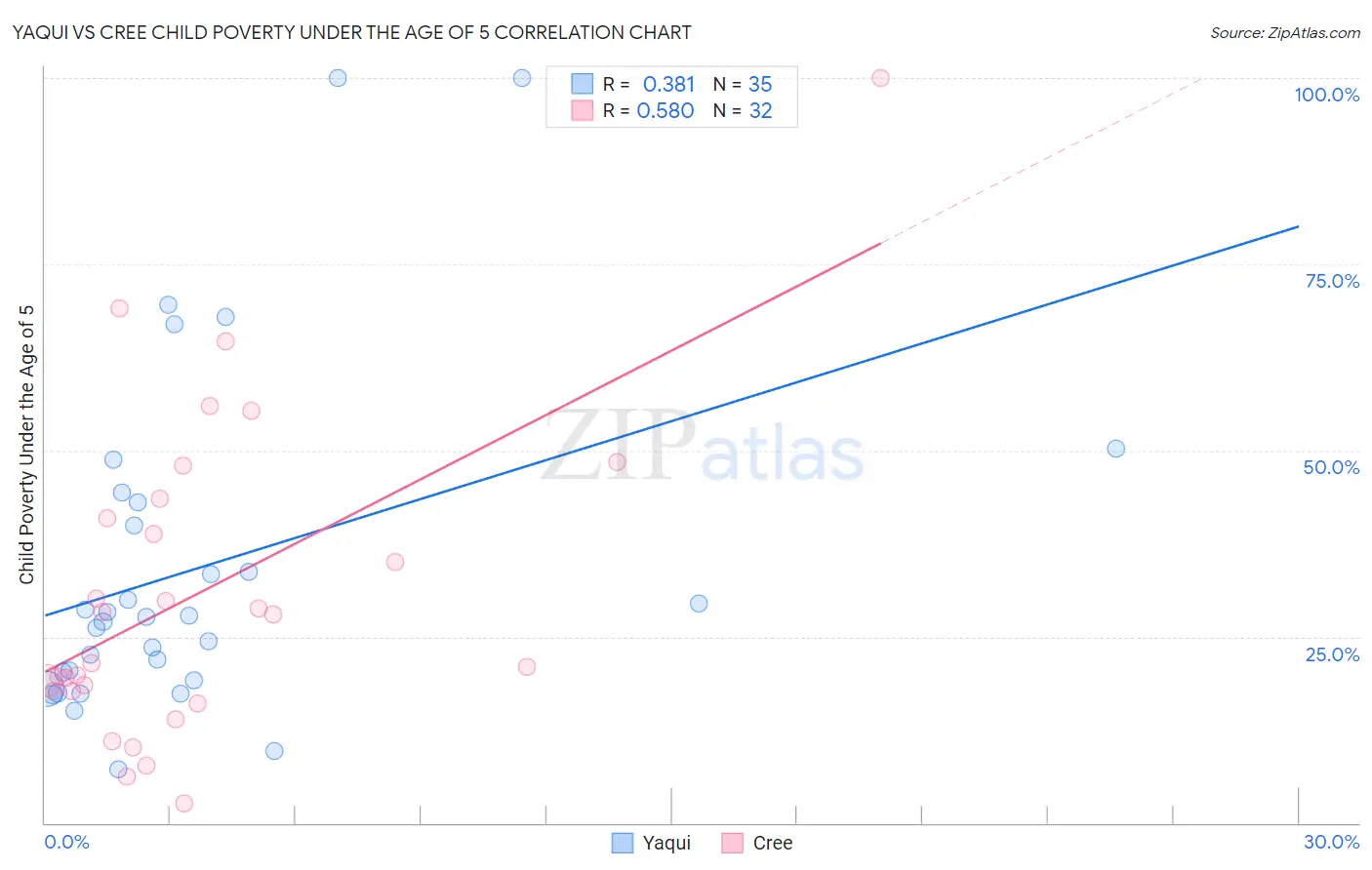Viewport: 1372px width, 870px height.
Task: Click the Yaqui data point near 50% at far right
Action: click(1116, 449)
